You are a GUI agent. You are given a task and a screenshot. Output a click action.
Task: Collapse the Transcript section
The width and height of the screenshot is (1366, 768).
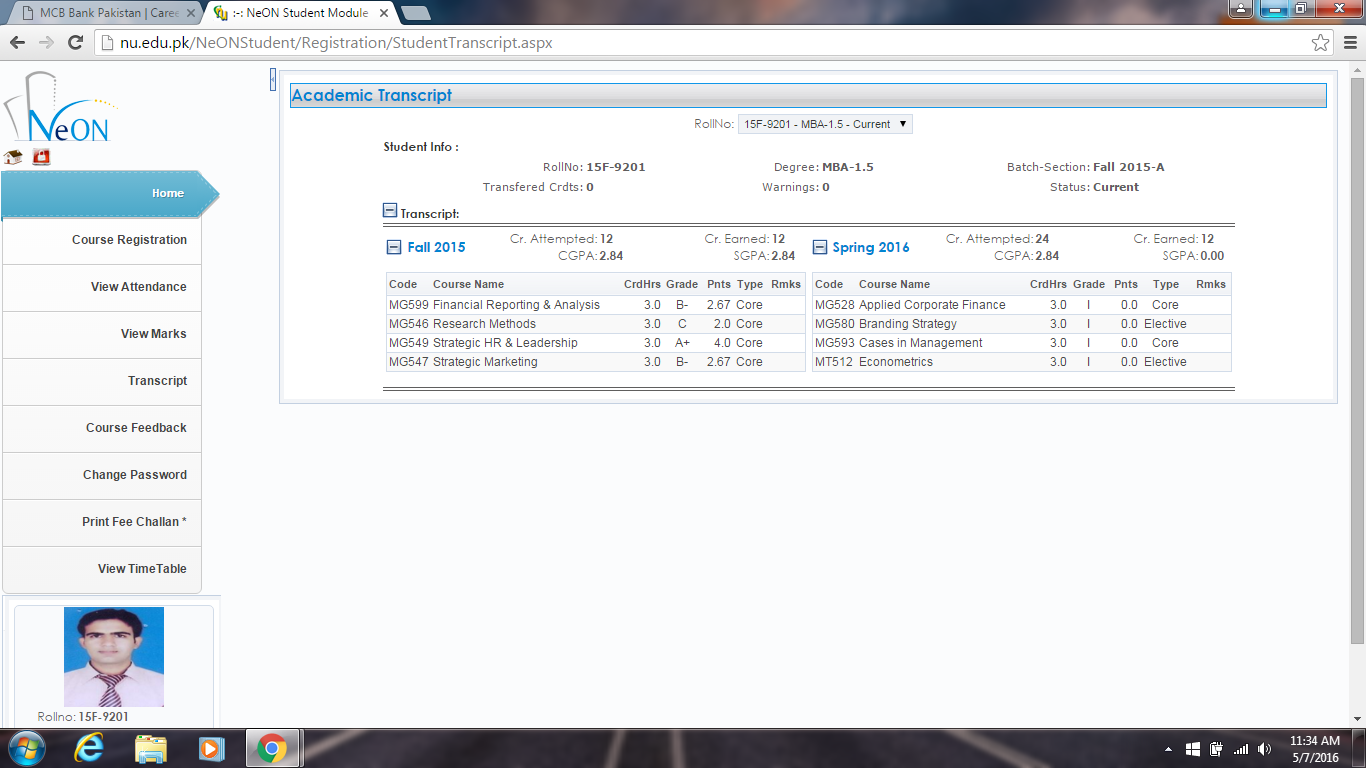click(390, 211)
